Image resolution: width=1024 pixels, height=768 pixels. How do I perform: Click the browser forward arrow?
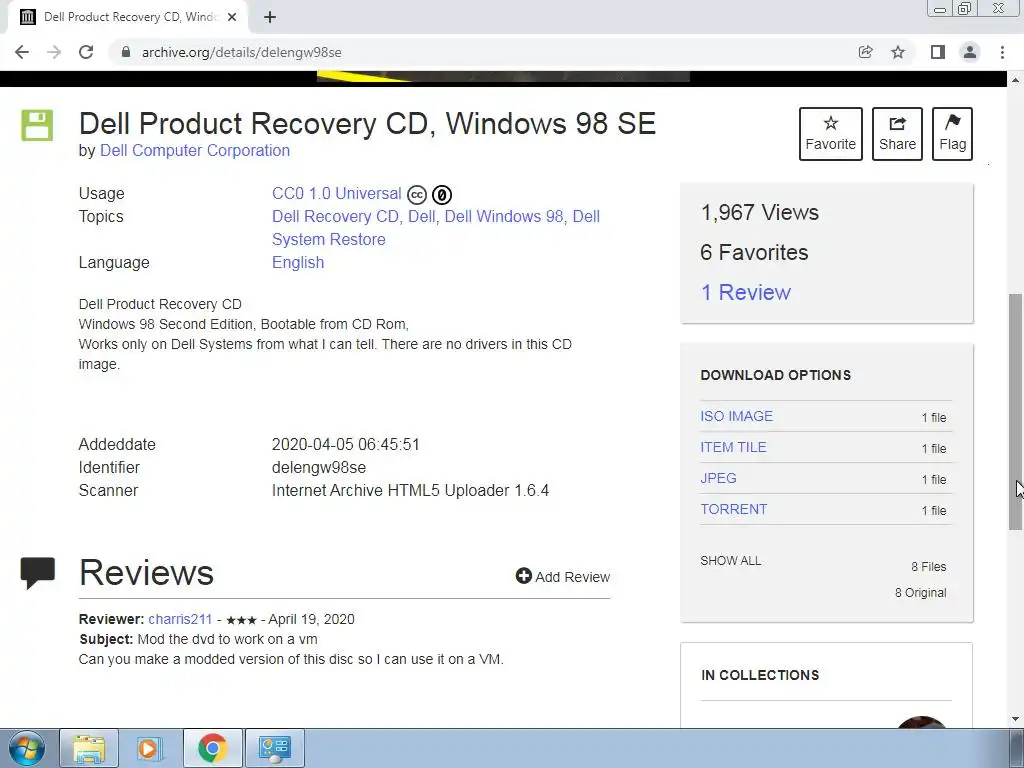(x=54, y=52)
